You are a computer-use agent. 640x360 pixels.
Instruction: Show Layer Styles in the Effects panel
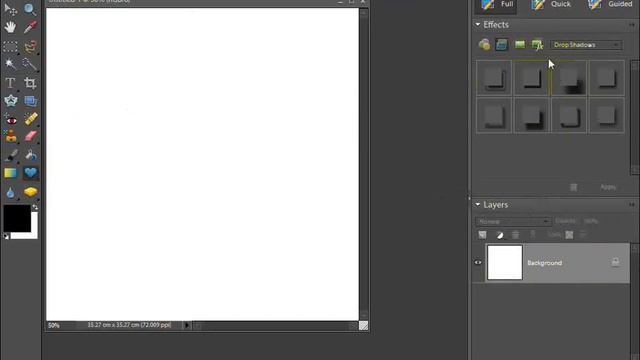coord(502,44)
